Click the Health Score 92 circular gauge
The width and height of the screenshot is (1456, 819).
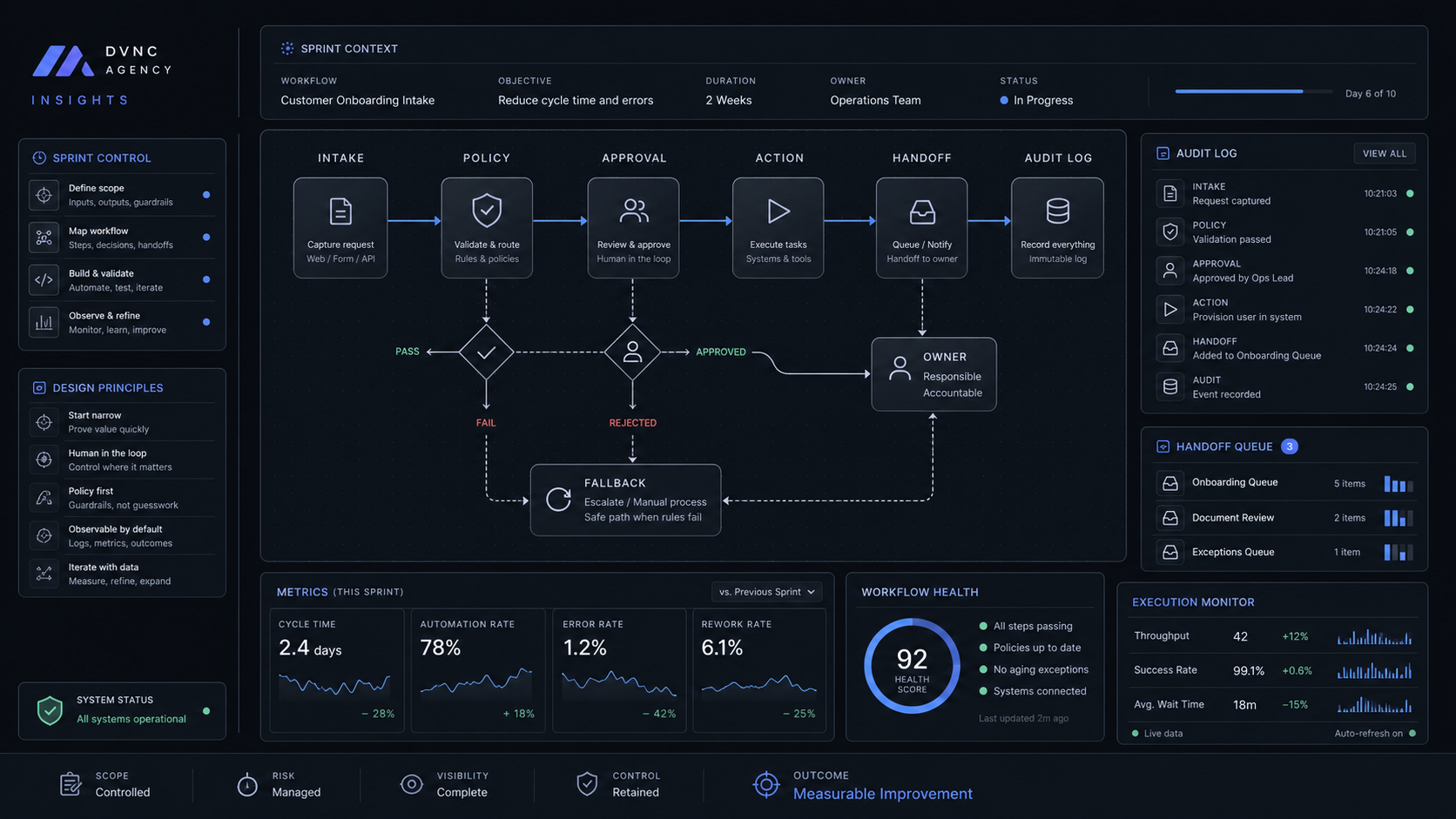tap(912, 666)
